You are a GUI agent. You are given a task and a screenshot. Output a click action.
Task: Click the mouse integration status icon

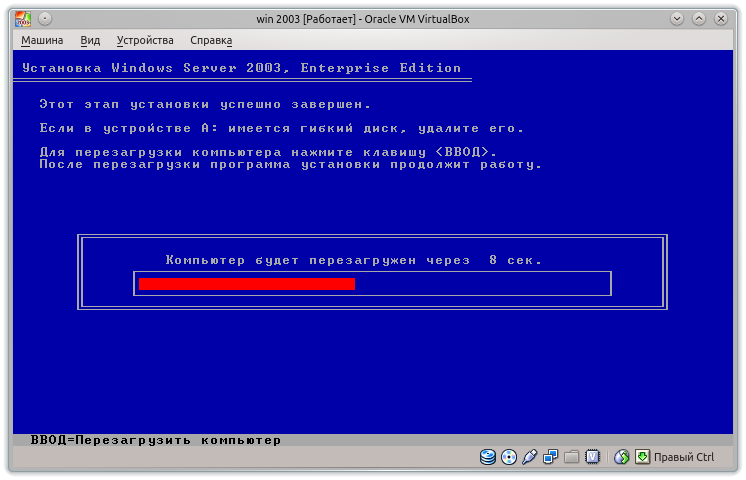coord(621,457)
